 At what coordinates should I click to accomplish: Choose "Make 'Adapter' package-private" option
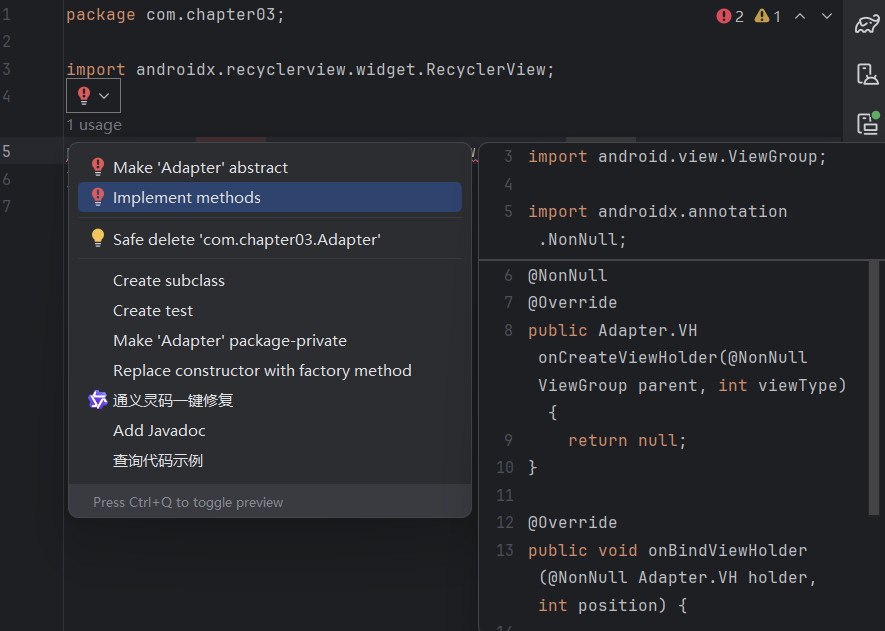point(229,340)
